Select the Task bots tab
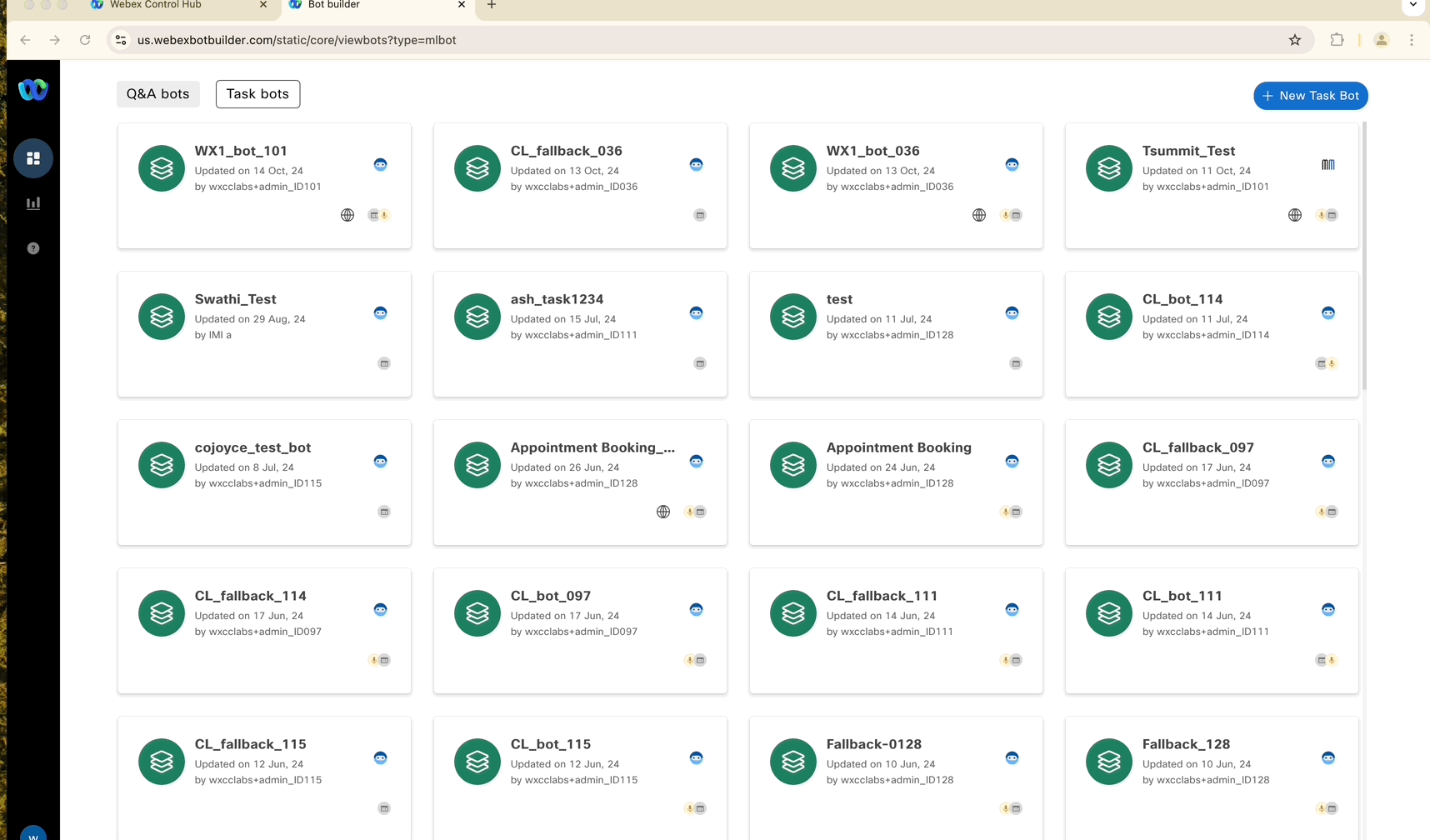Image resolution: width=1430 pixels, height=840 pixels. (257, 94)
